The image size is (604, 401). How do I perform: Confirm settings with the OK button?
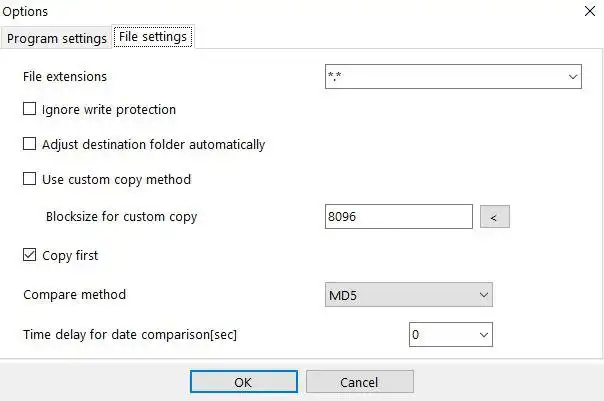243,382
